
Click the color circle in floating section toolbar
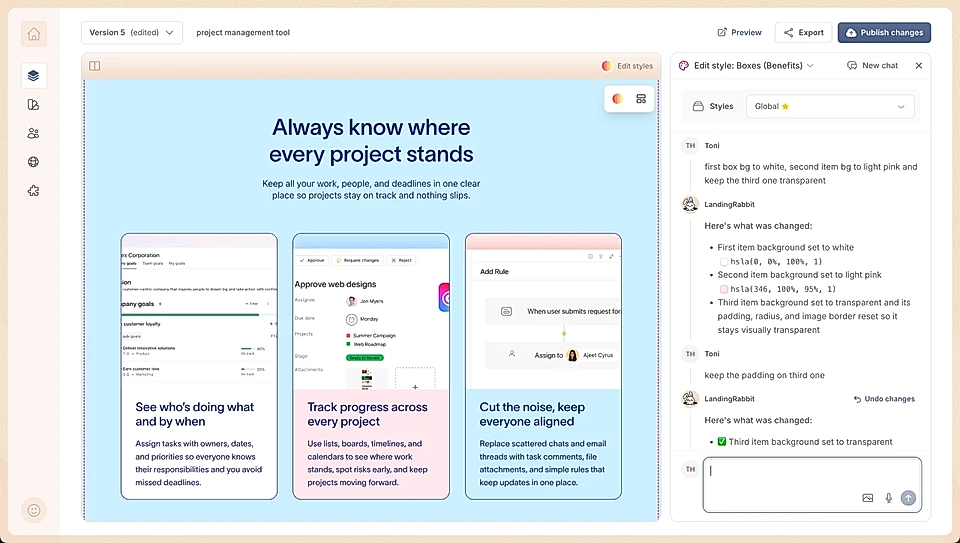618,99
